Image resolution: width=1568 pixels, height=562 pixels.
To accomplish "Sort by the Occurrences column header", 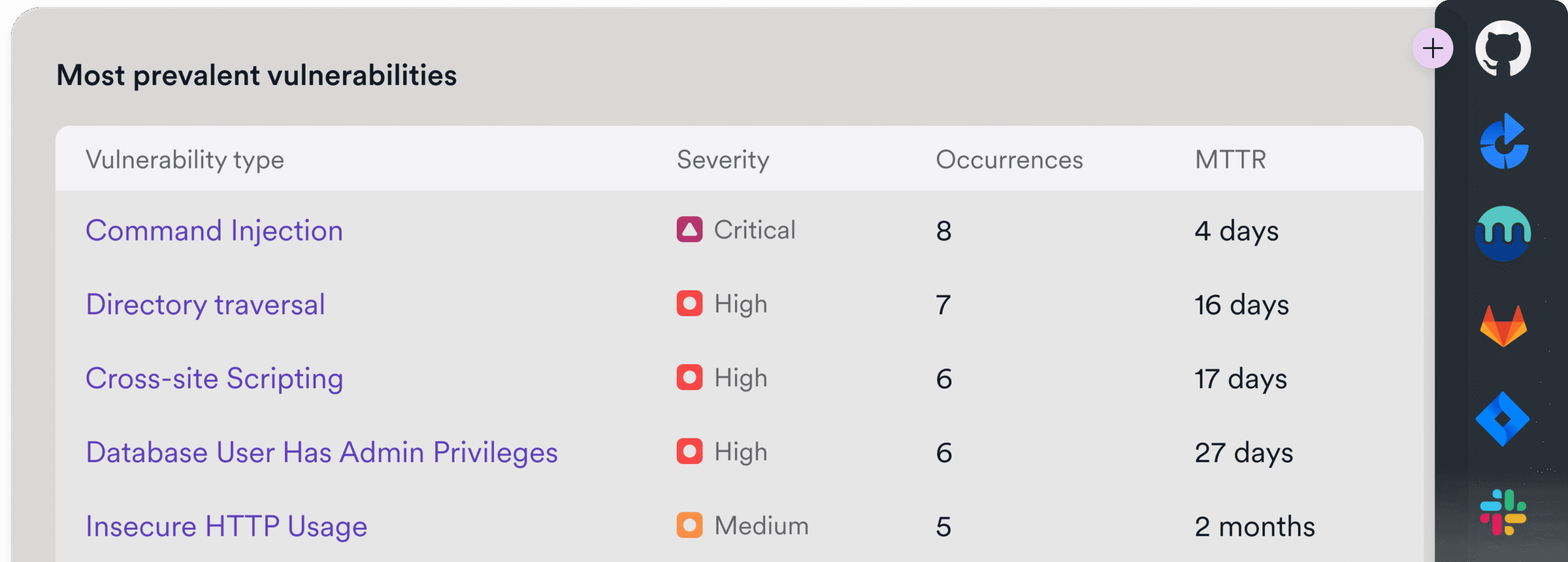I will click(1009, 160).
